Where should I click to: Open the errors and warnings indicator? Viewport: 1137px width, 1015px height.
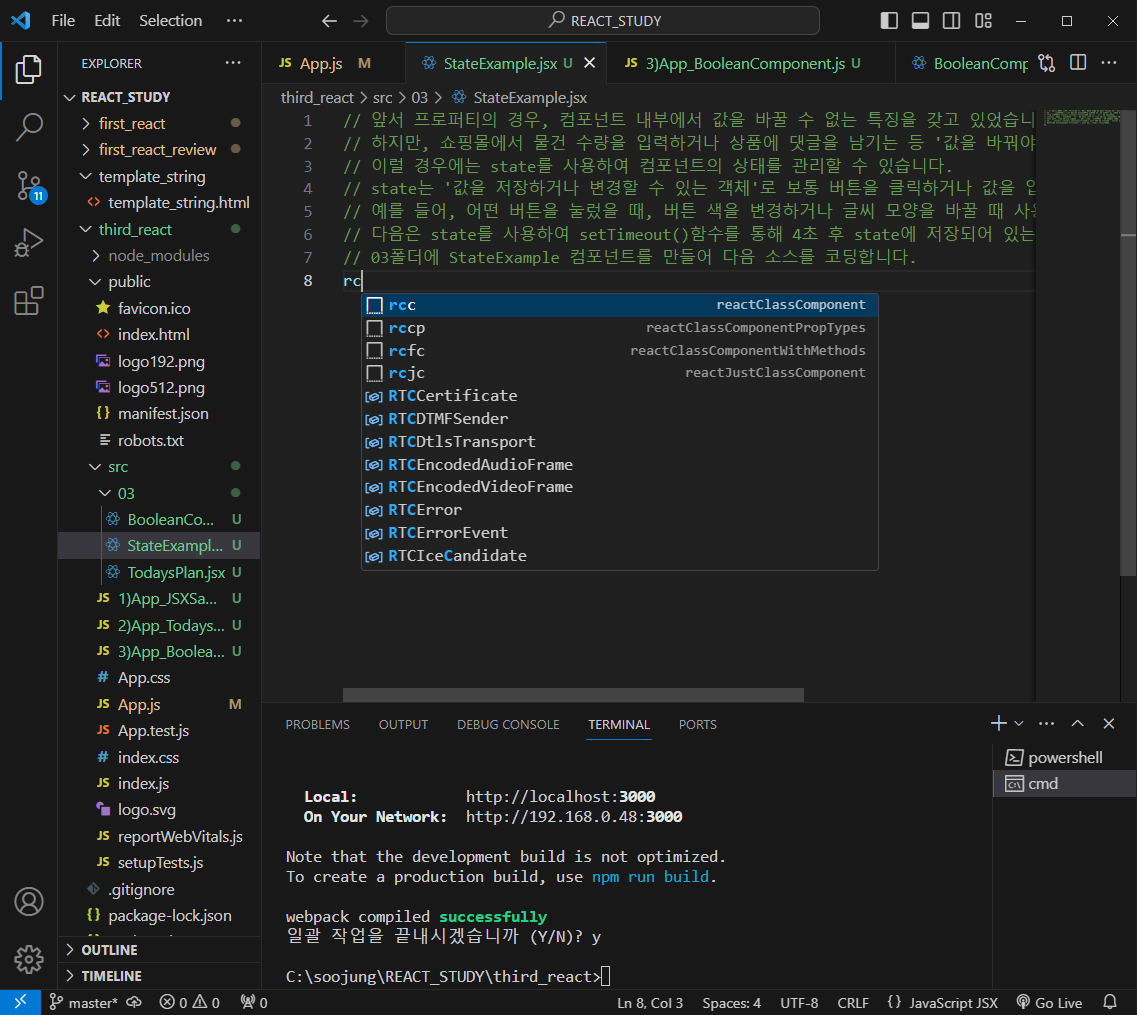pos(189,1003)
